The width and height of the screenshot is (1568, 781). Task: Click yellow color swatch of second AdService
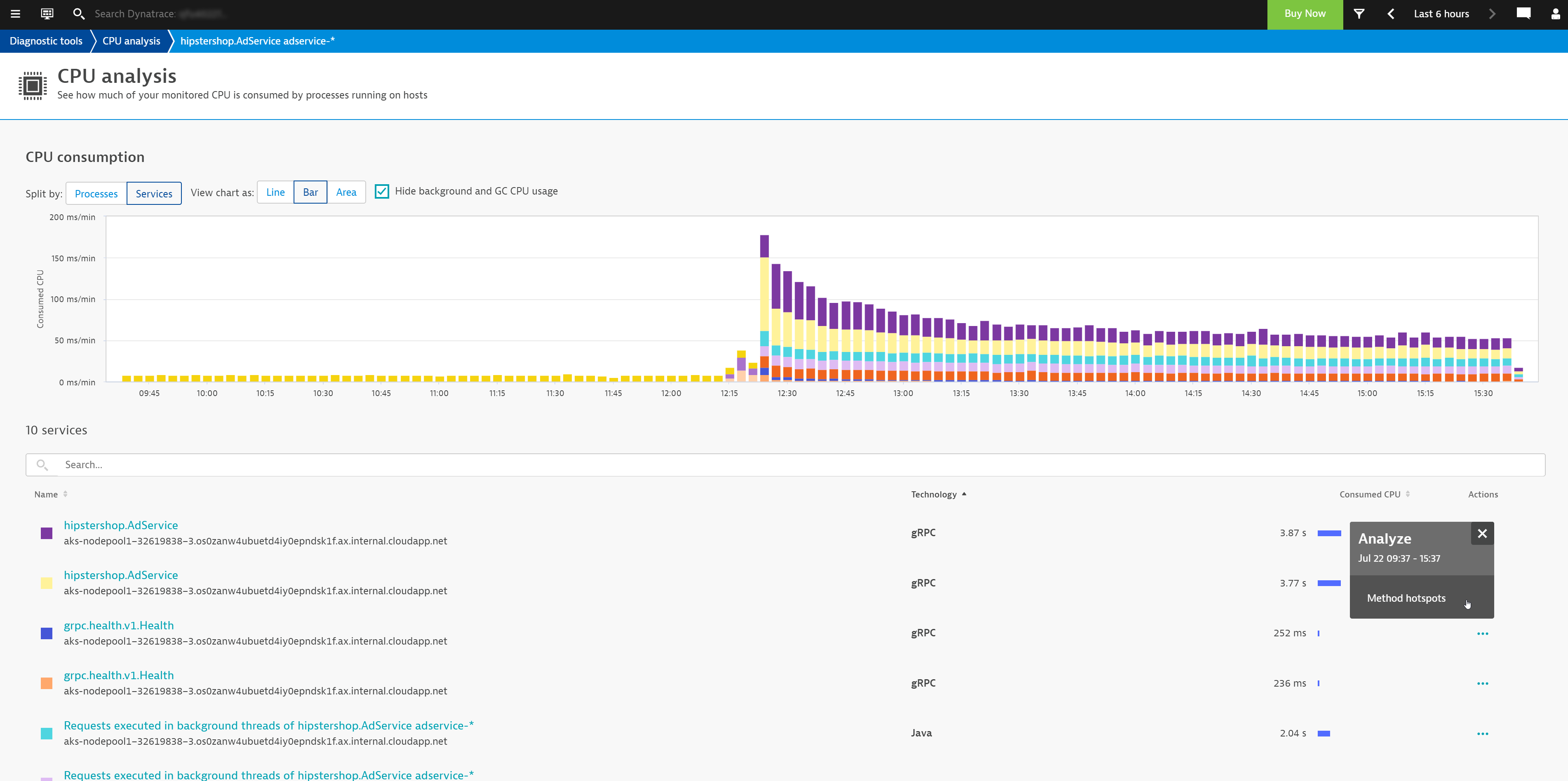(46, 583)
